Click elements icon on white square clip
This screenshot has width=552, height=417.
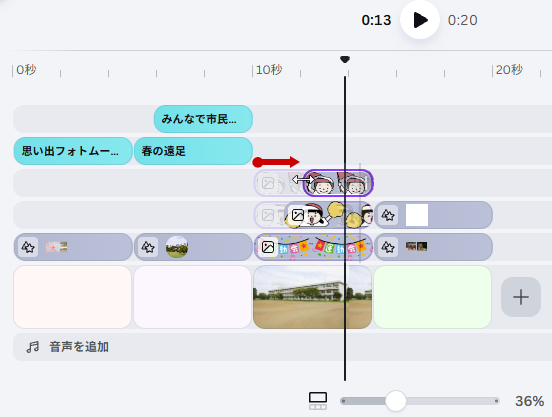coord(388,215)
